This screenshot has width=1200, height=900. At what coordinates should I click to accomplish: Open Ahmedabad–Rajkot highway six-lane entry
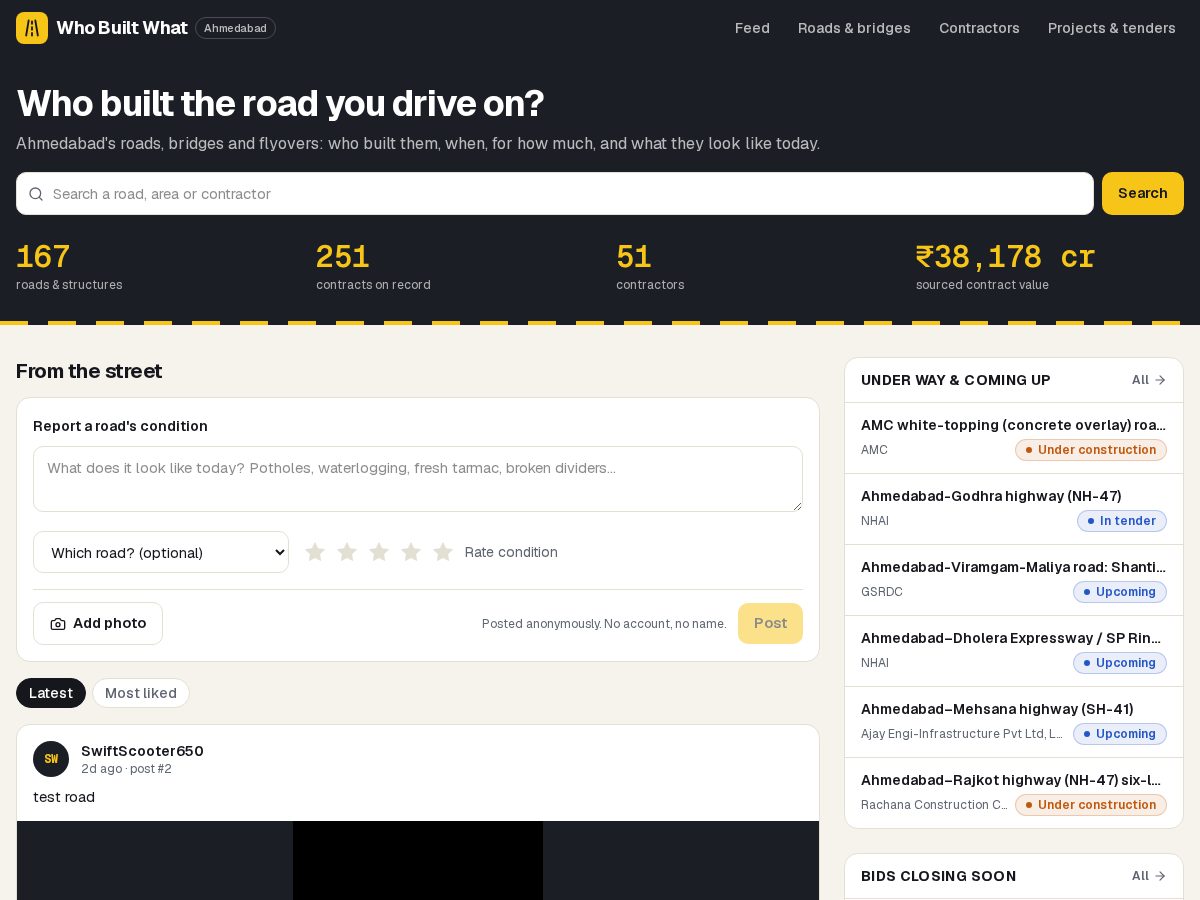(x=1014, y=793)
